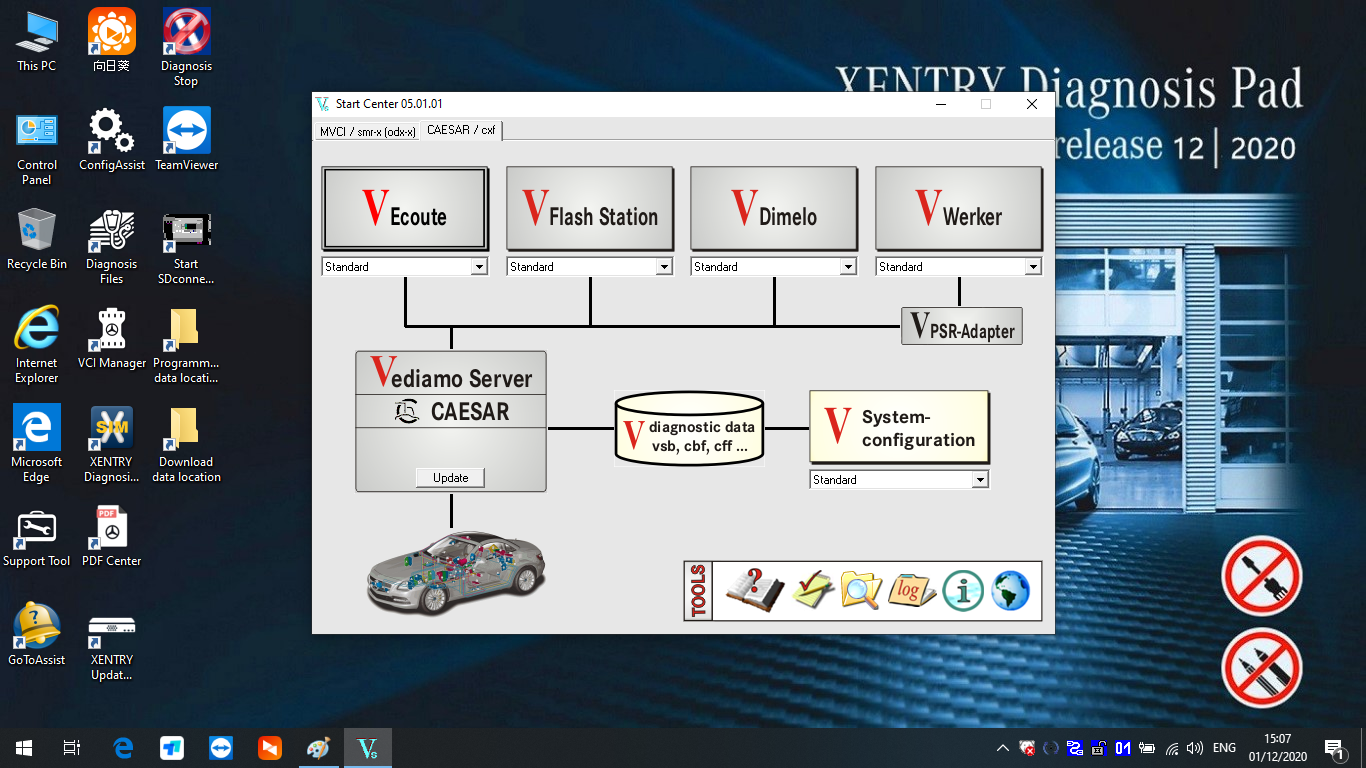The height and width of the screenshot is (768, 1366).
Task: Select the This PC desktop icon
Action: (x=37, y=42)
